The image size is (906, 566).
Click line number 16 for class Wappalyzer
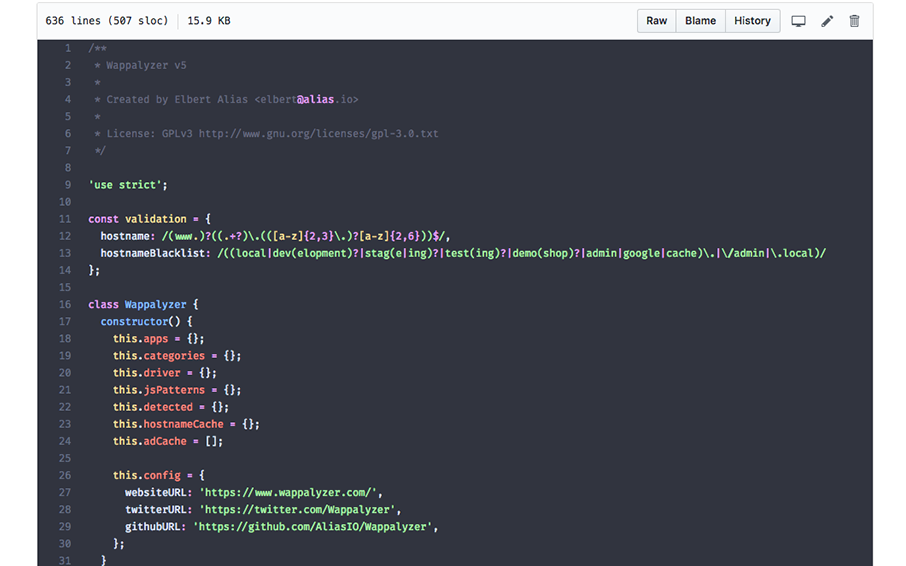[x=65, y=304]
